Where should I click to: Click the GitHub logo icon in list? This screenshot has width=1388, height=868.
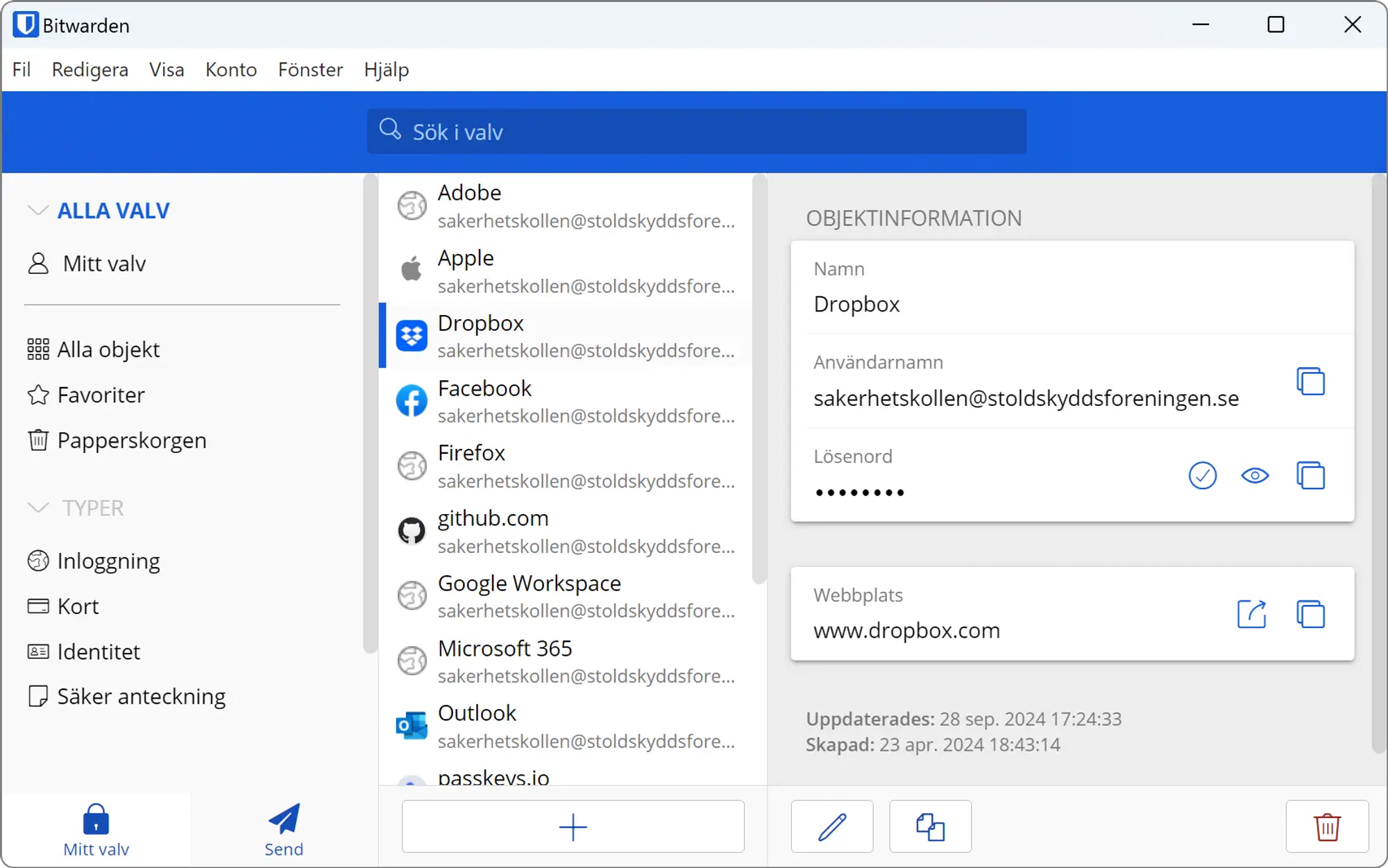click(x=412, y=531)
